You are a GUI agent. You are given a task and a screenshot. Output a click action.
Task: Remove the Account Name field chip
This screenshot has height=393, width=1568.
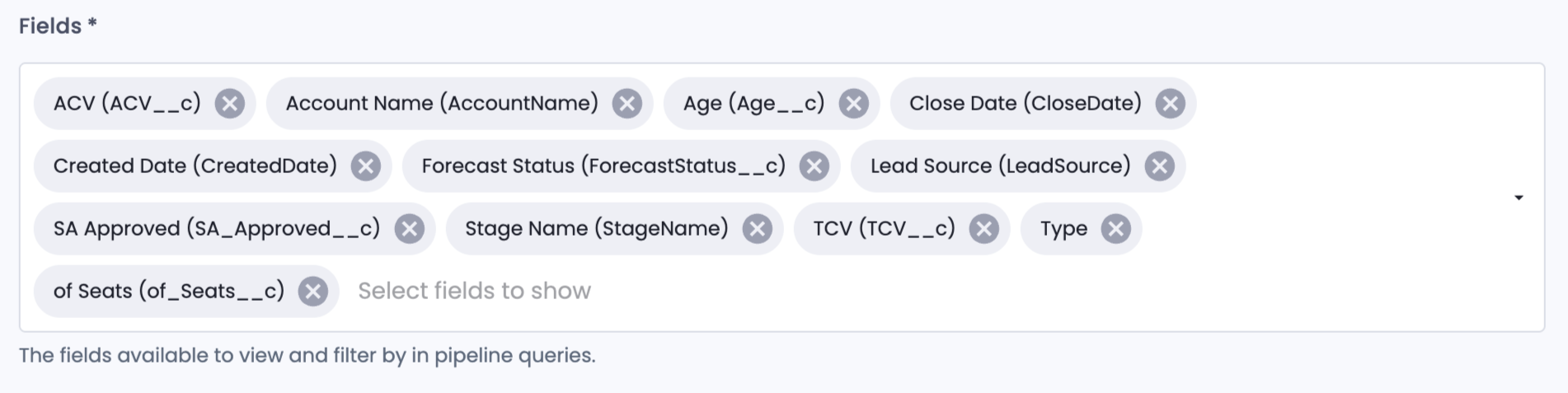point(627,104)
